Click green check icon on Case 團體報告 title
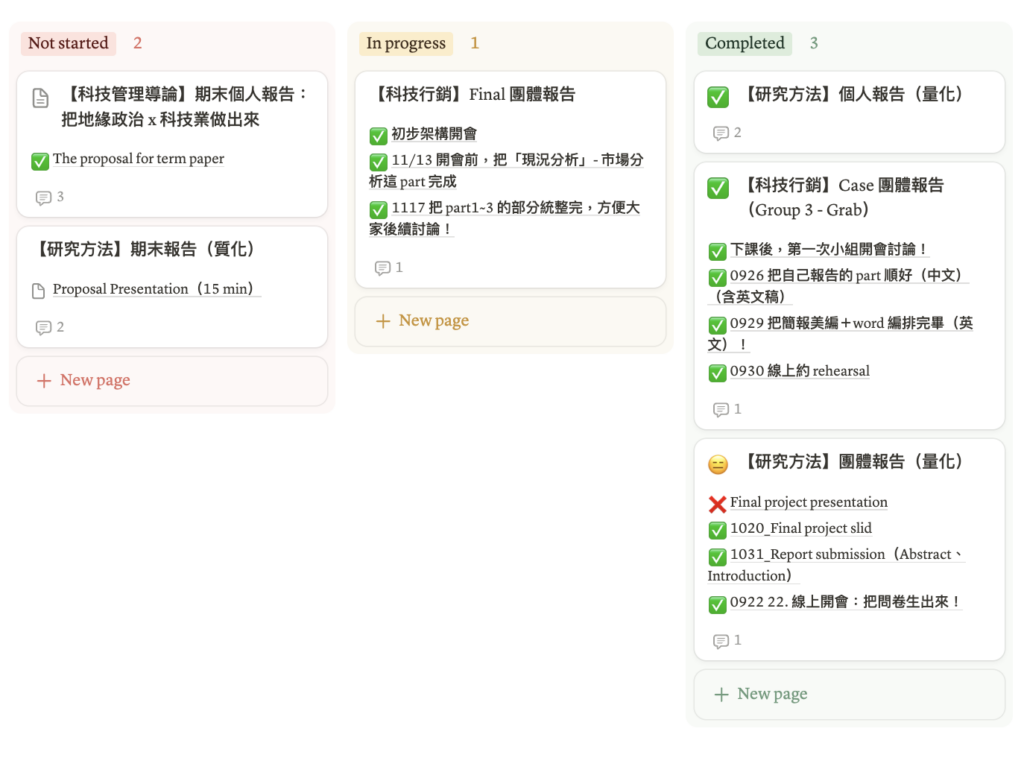Screen dimensions: 1024x778 pyautogui.click(x=718, y=188)
